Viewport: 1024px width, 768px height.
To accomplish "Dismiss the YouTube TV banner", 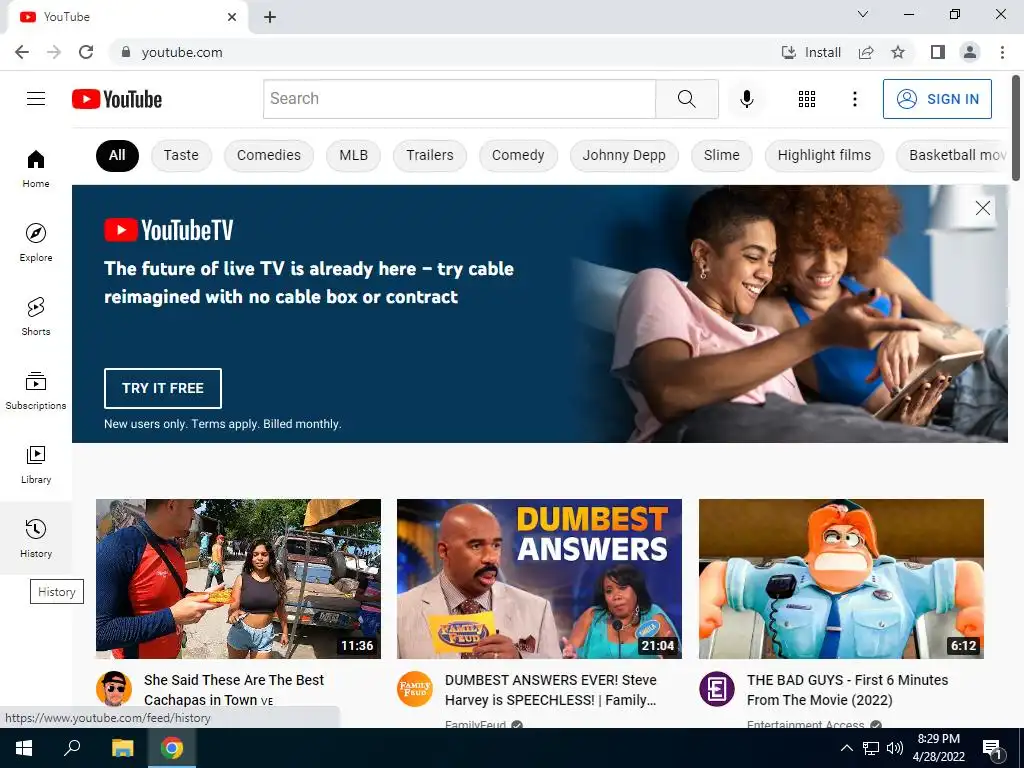I will (982, 208).
